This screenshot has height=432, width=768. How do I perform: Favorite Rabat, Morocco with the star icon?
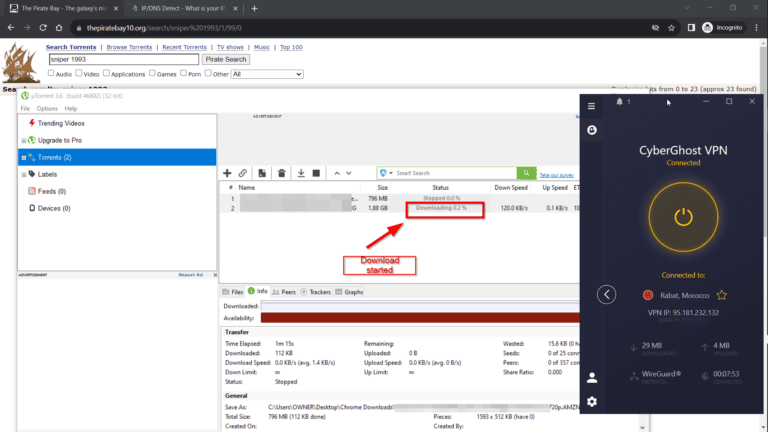pos(721,295)
